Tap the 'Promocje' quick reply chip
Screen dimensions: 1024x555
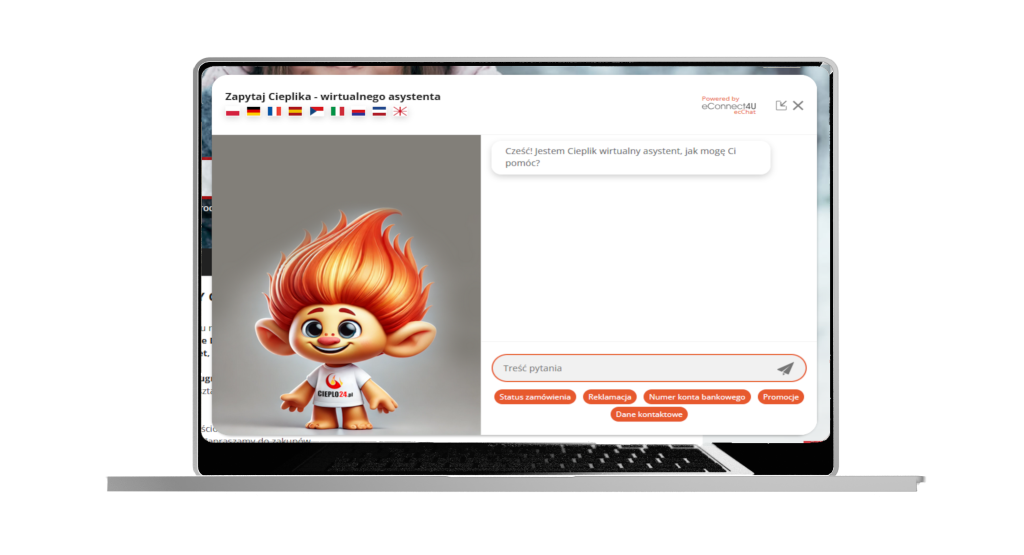780,397
